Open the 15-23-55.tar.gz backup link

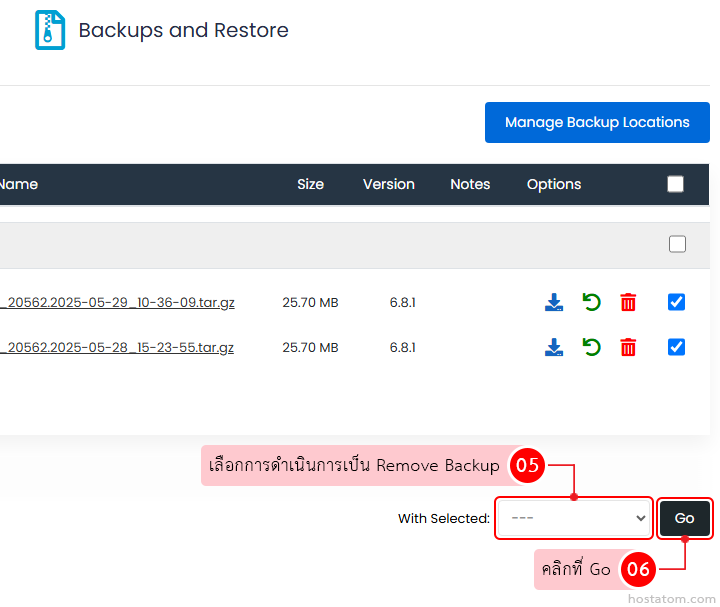click(x=117, y=348)
